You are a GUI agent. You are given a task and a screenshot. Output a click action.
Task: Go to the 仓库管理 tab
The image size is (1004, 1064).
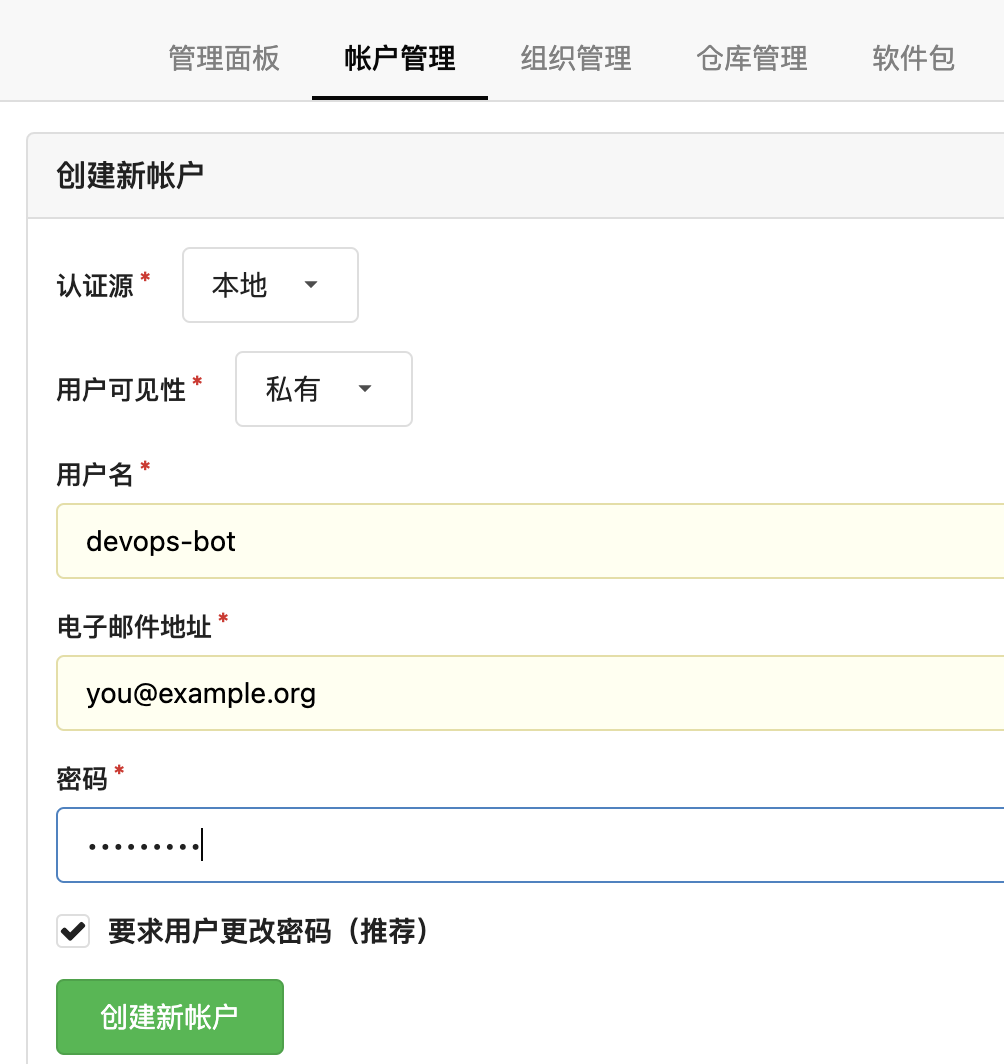pyautogui.click(x=751, y=59)
